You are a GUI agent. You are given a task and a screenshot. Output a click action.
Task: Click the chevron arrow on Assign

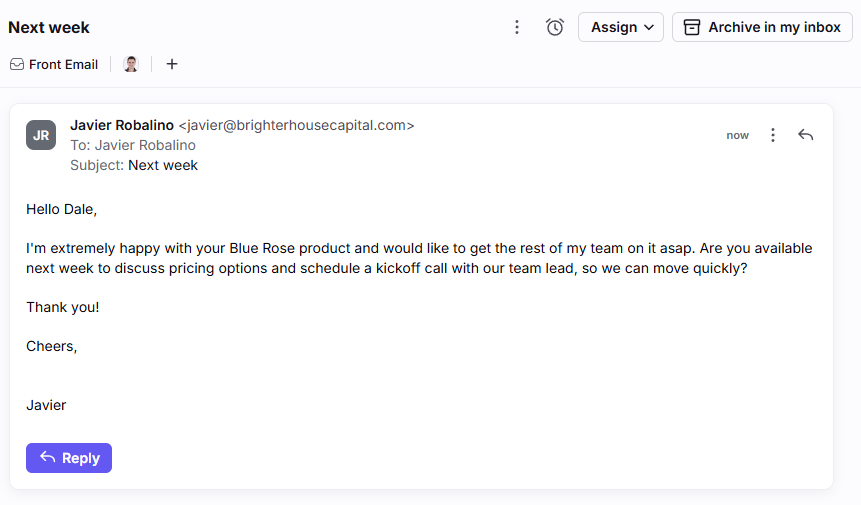coord(649,27)
